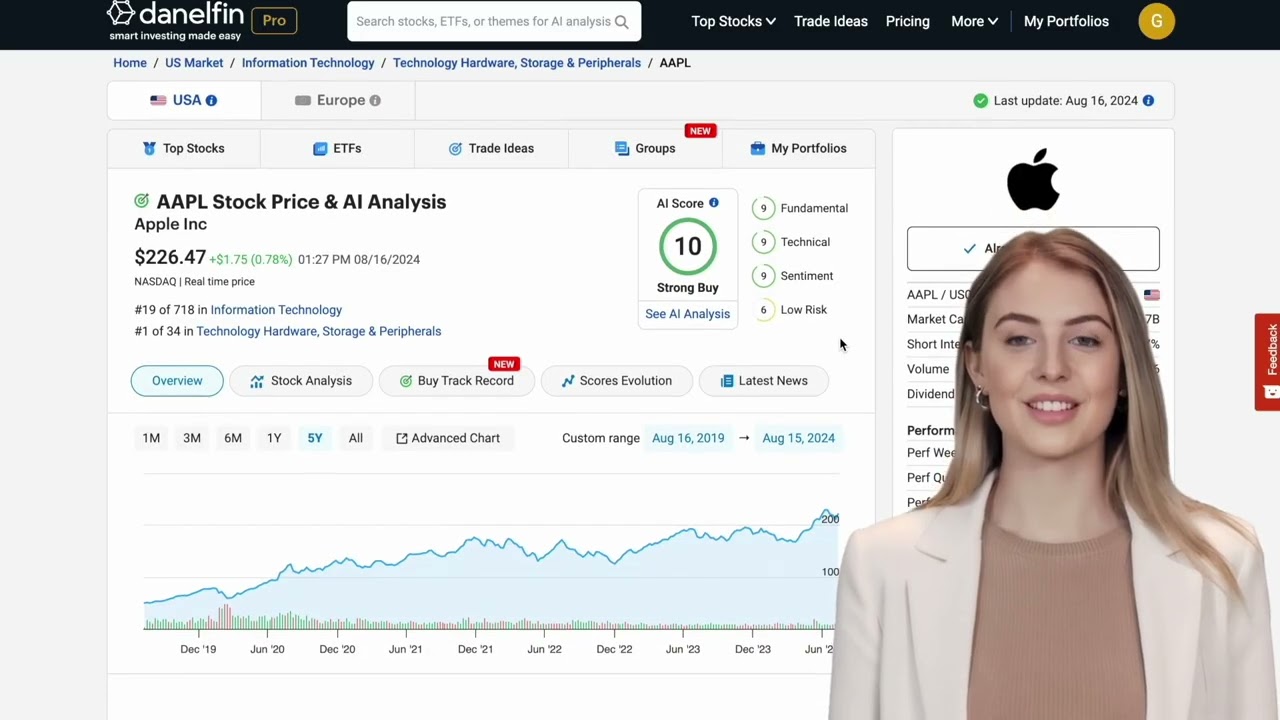
Task: Click the Sentiment score 9 badge
Action: pyautogui.click(x=763, y=276)
